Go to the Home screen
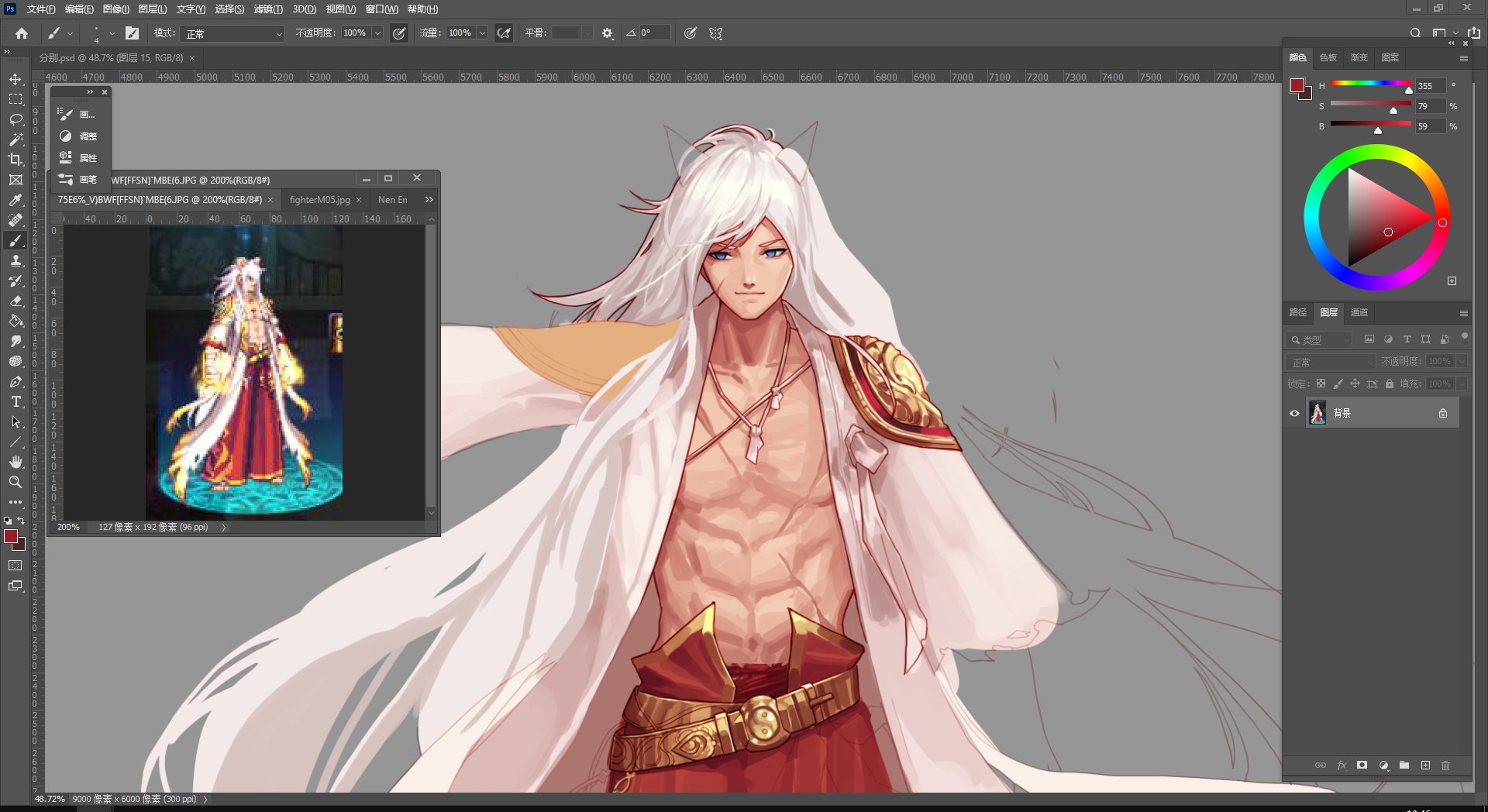The height and width of the screenshot is (812, 1488). (x=22, y=33)
